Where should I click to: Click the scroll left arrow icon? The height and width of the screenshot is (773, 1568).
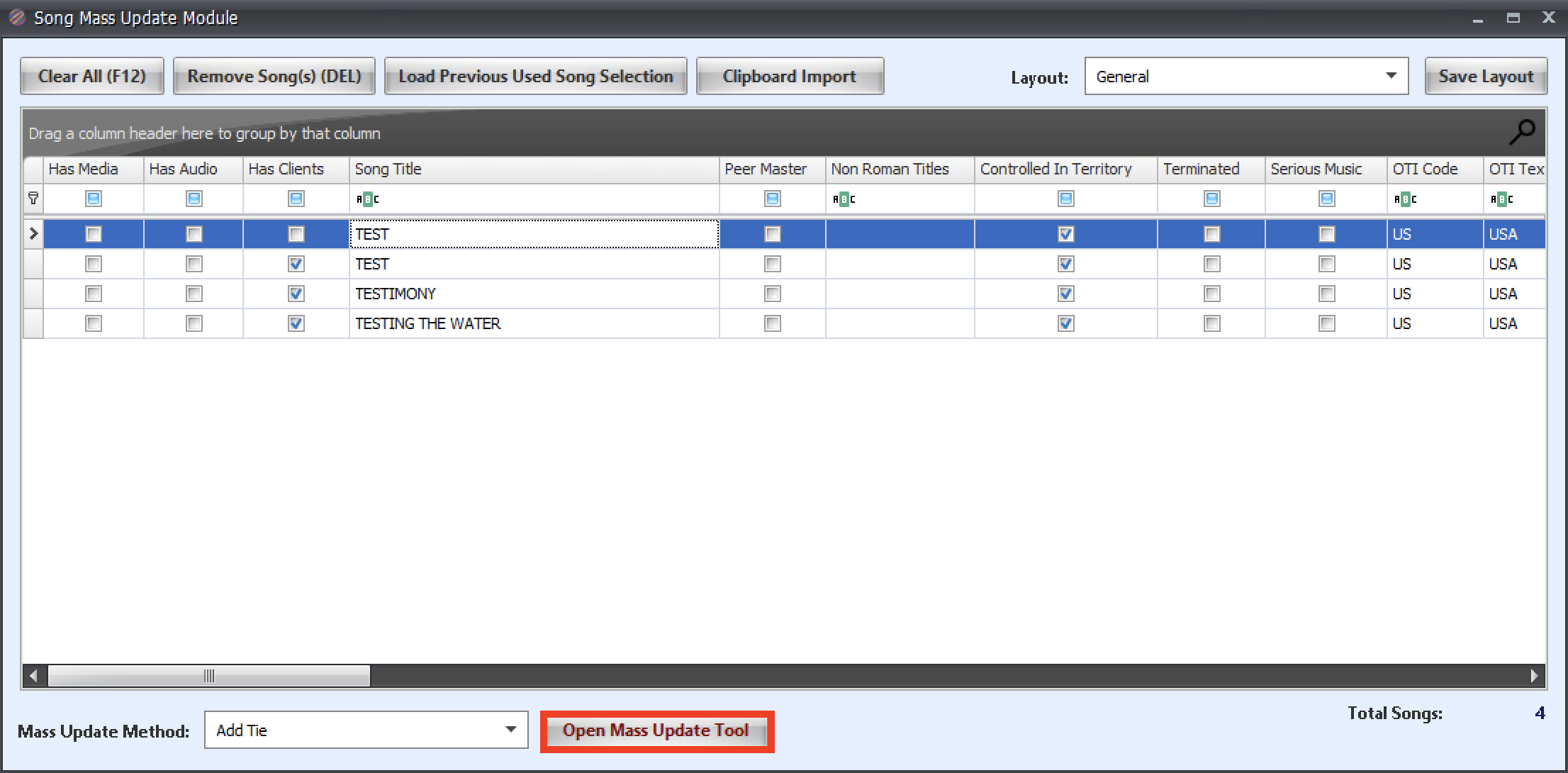click(x=33, y=676)
